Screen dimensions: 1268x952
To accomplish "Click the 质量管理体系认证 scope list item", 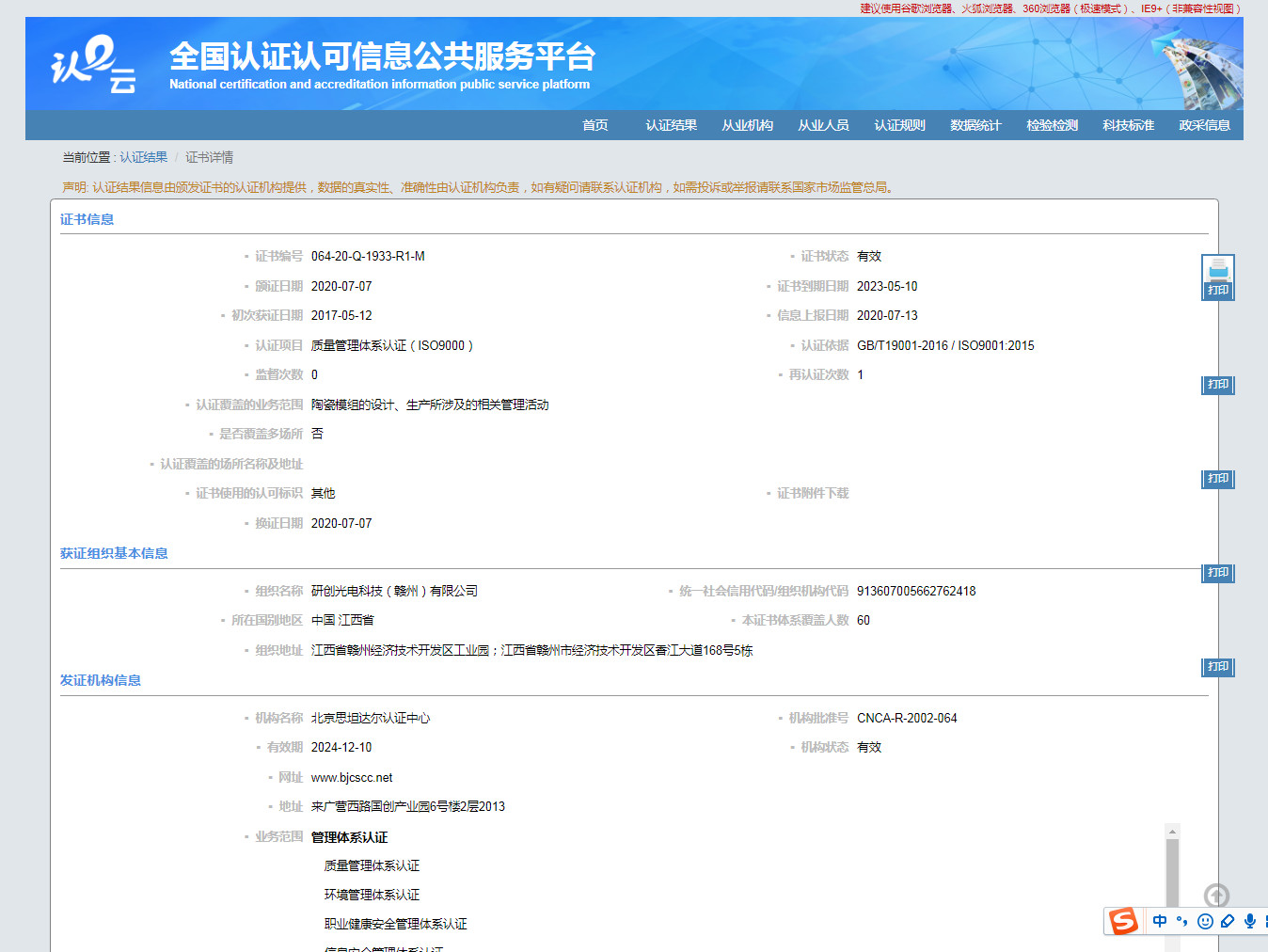I will [372, 865].
